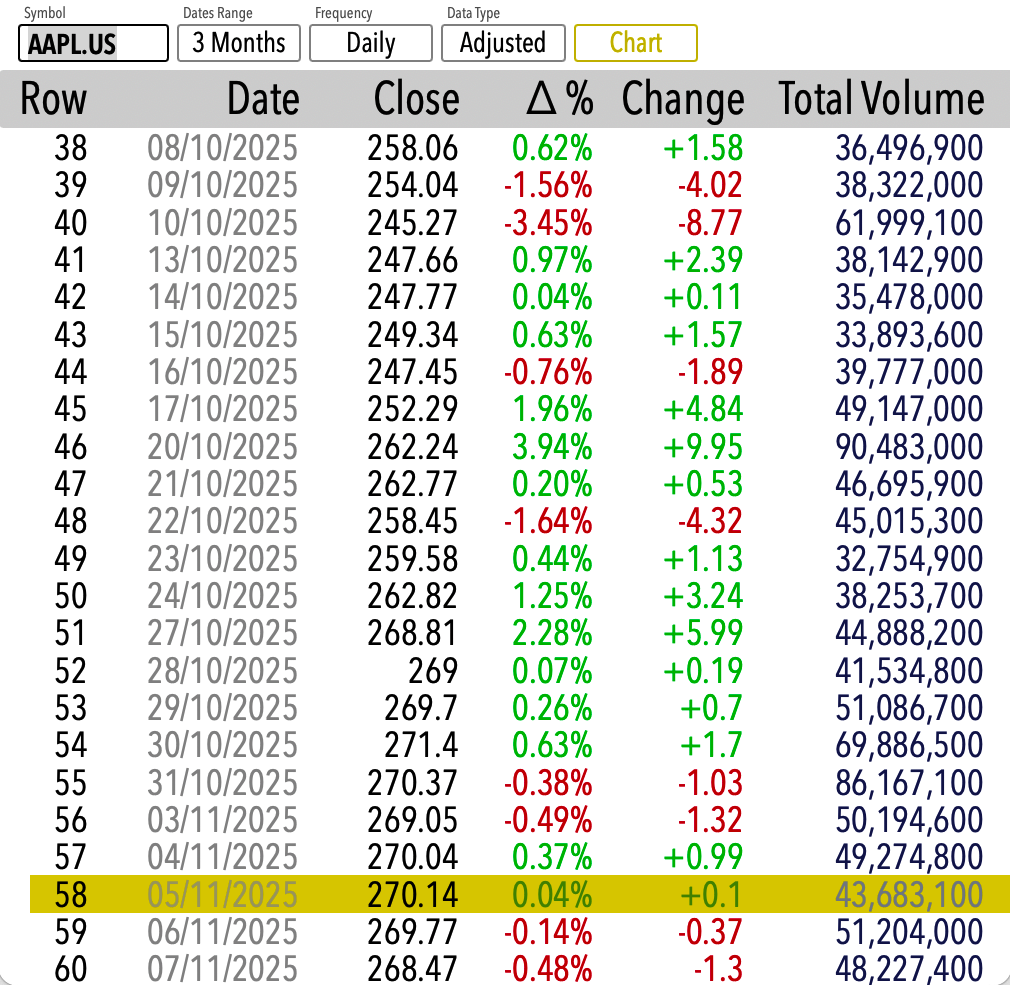Click the Close column header
The height and width of the screenshot is (985, 1010).
tap(416, 99)
